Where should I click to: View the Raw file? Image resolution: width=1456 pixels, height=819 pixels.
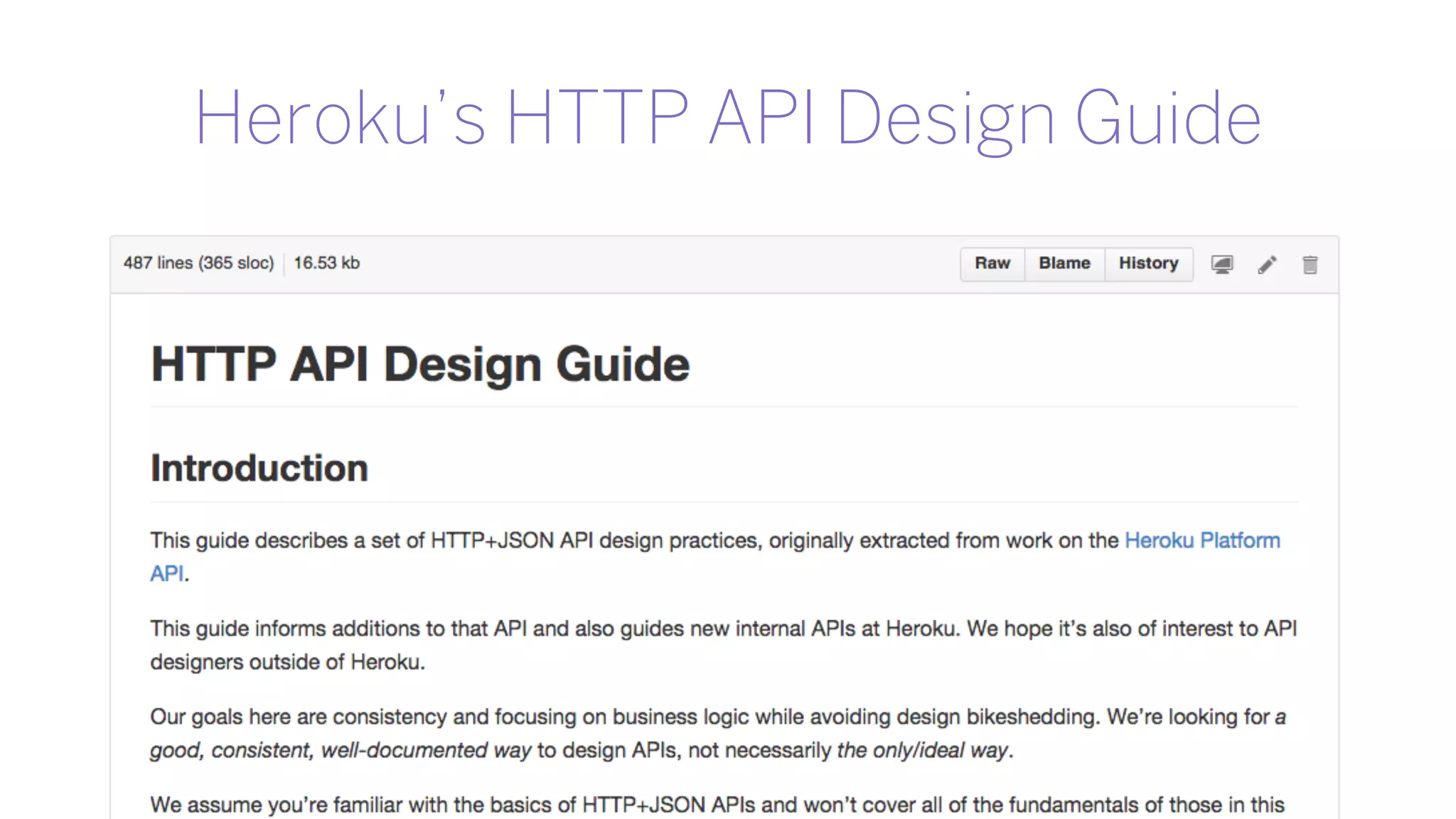pos(992,264)
